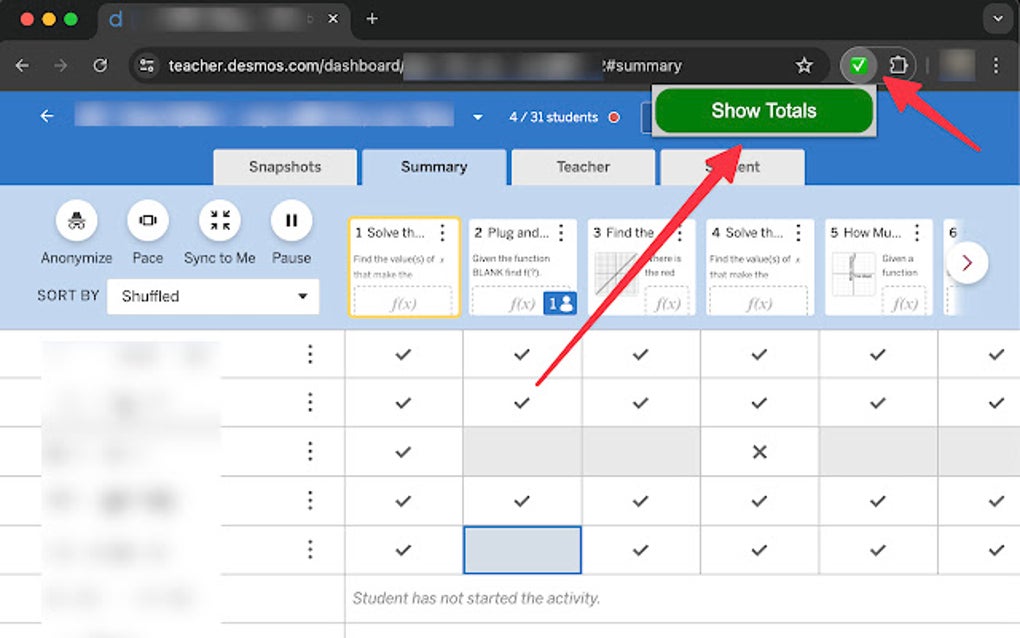Reload the dashboard page
This screenshot has width=1020, height=638.
(99, 64)
